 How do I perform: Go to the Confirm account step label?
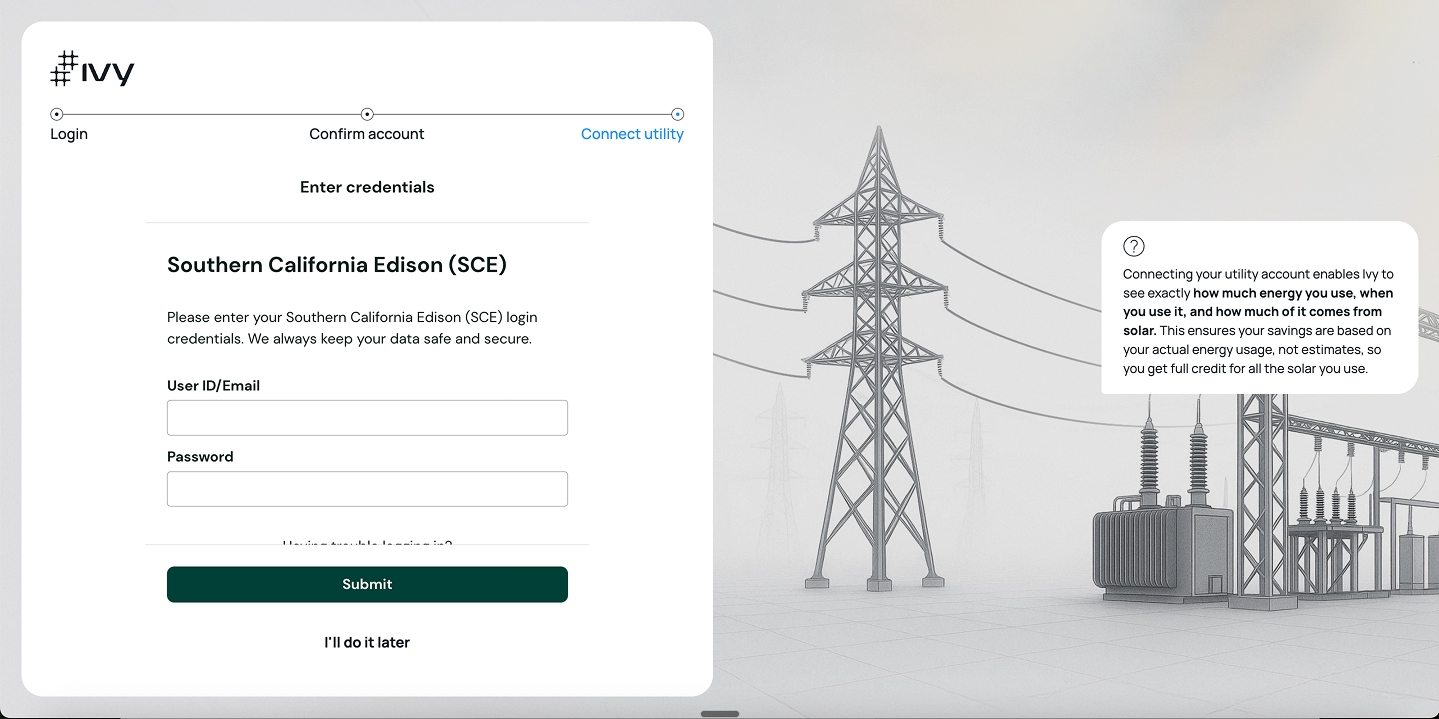(367, 134)
